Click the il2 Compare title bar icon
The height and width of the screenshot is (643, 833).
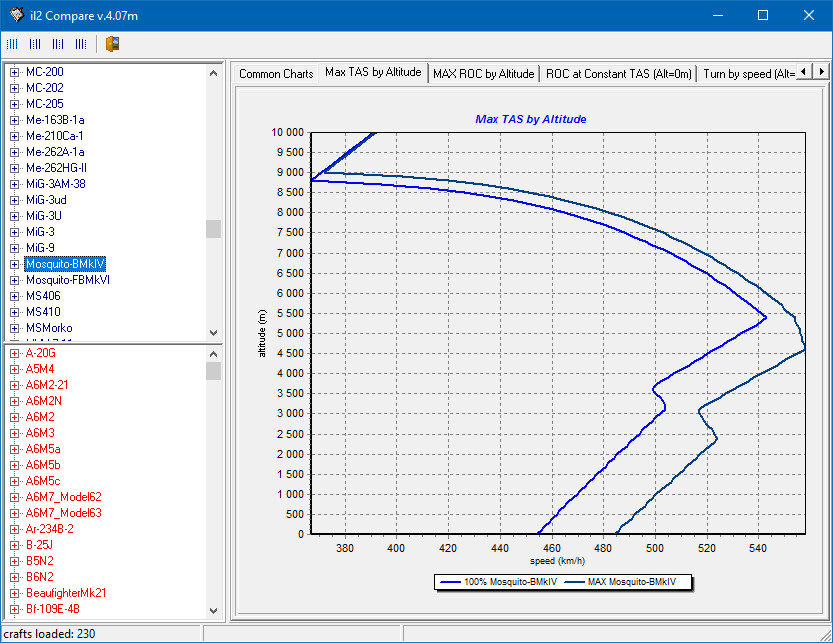tap(16, 15)
